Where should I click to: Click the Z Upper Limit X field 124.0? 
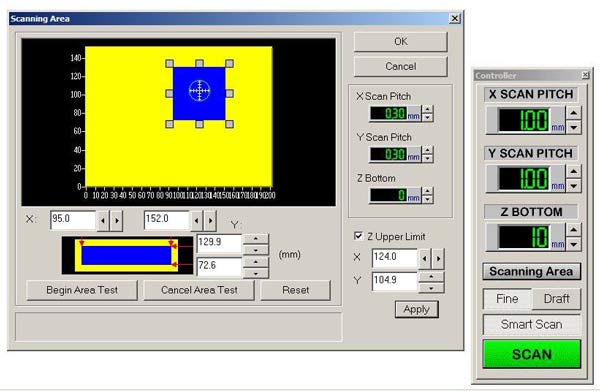[395, 258]
